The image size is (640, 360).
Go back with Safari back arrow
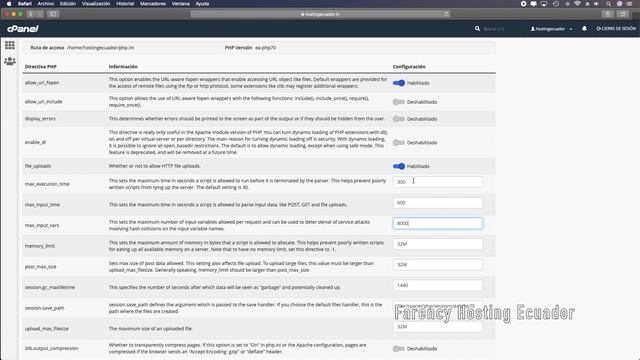(31, 14)
